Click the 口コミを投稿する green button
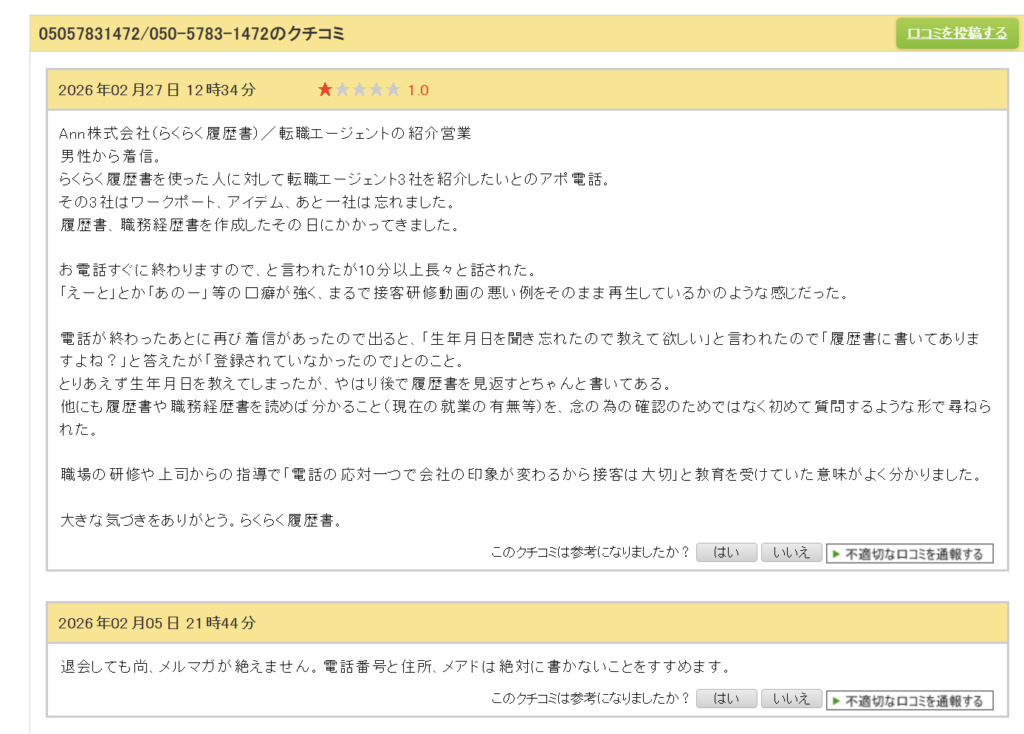Viewport: 1024px width, 734px height. 956,33
